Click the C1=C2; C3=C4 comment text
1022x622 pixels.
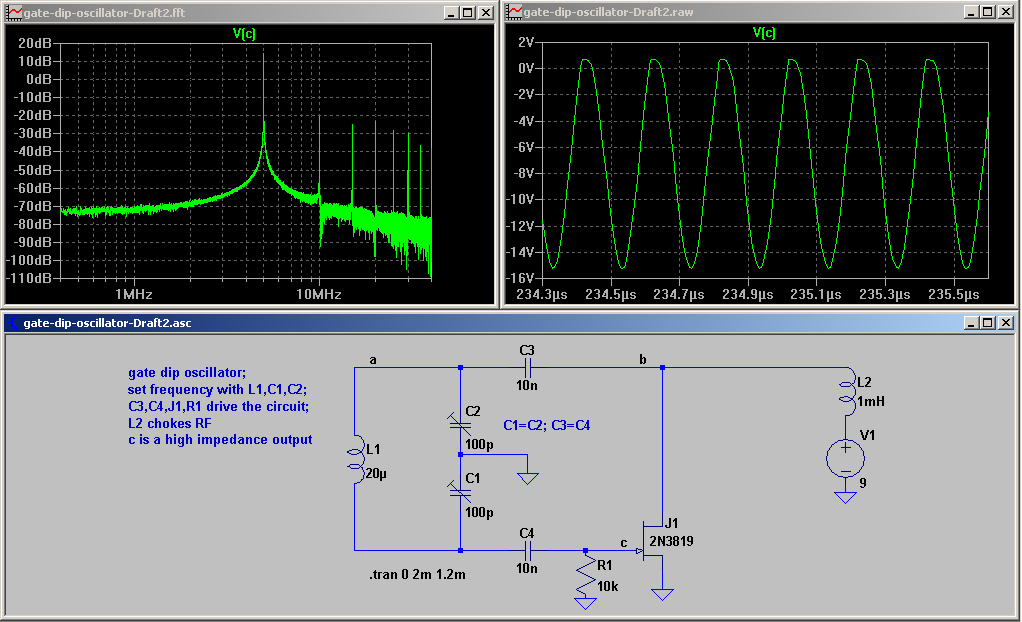[547, 425]
